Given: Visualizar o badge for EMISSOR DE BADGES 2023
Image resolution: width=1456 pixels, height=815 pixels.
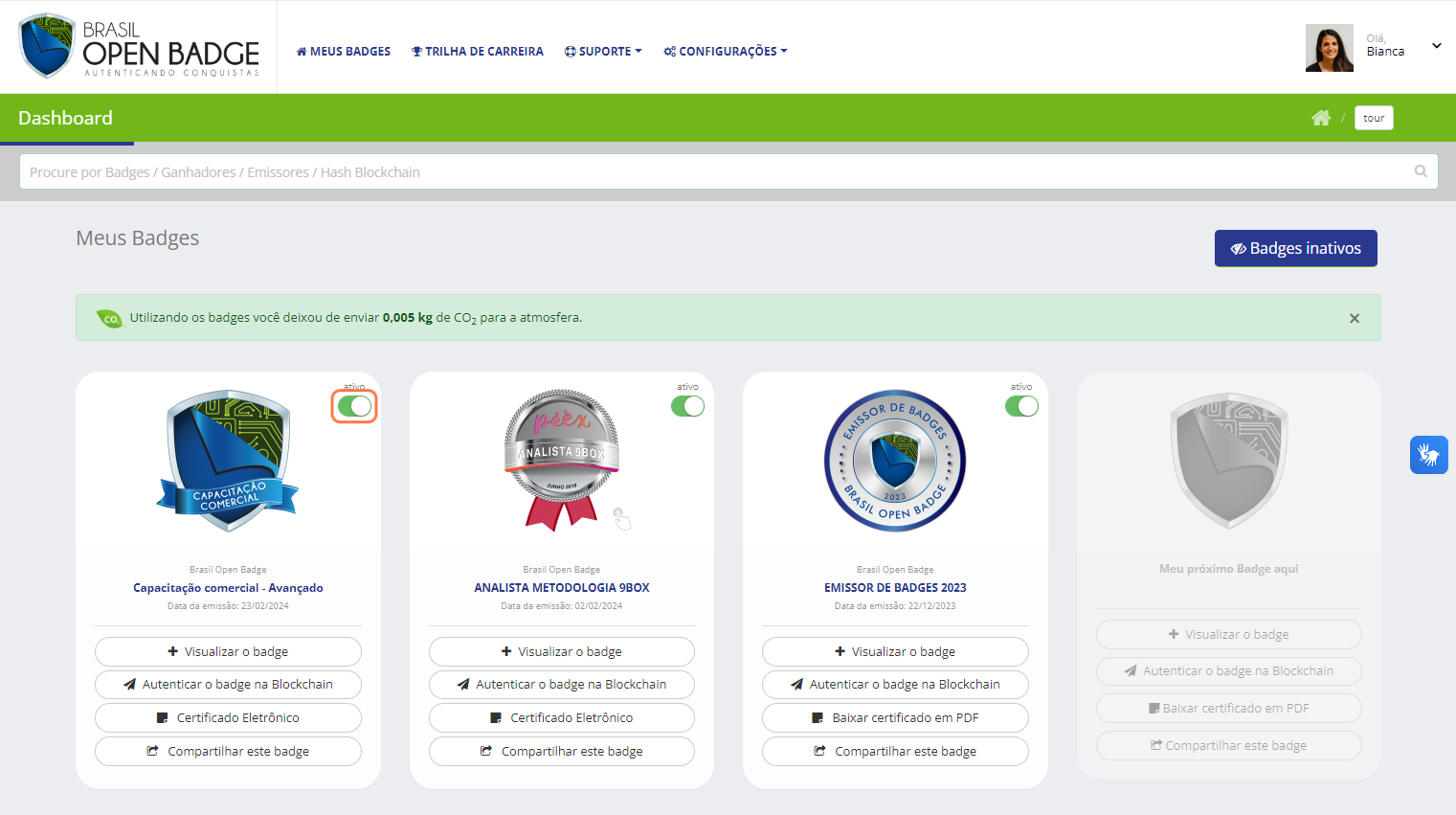Looking at the screenshot, I should 895,651.
